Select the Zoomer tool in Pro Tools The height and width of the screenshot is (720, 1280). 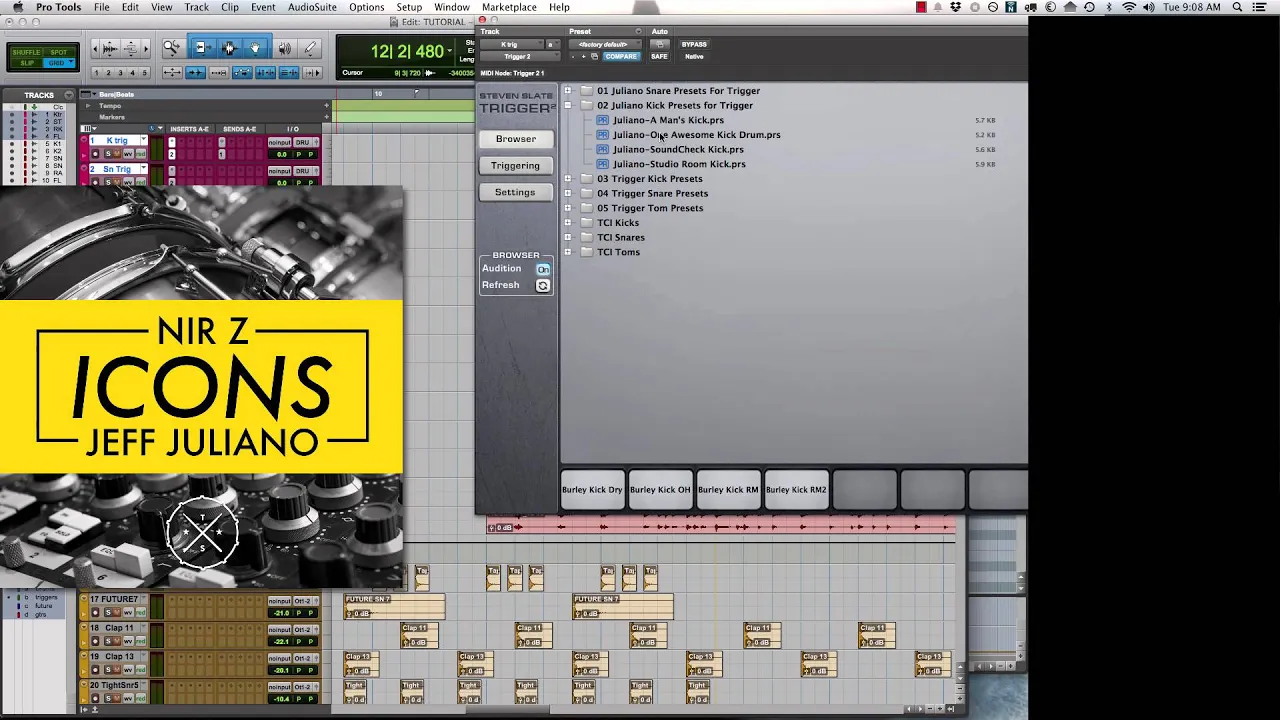coord(171,48)
